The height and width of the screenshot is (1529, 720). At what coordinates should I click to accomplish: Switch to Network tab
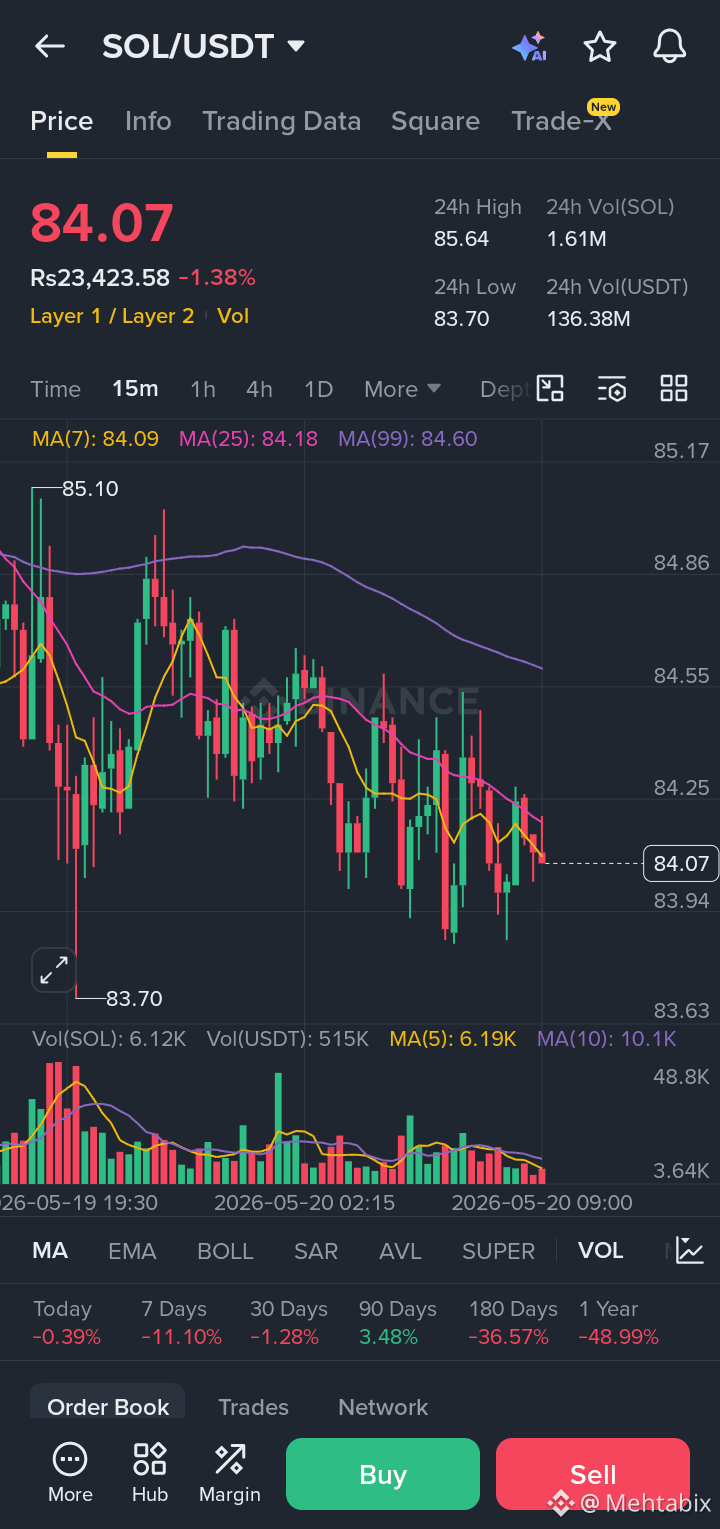click(383, 1407)
